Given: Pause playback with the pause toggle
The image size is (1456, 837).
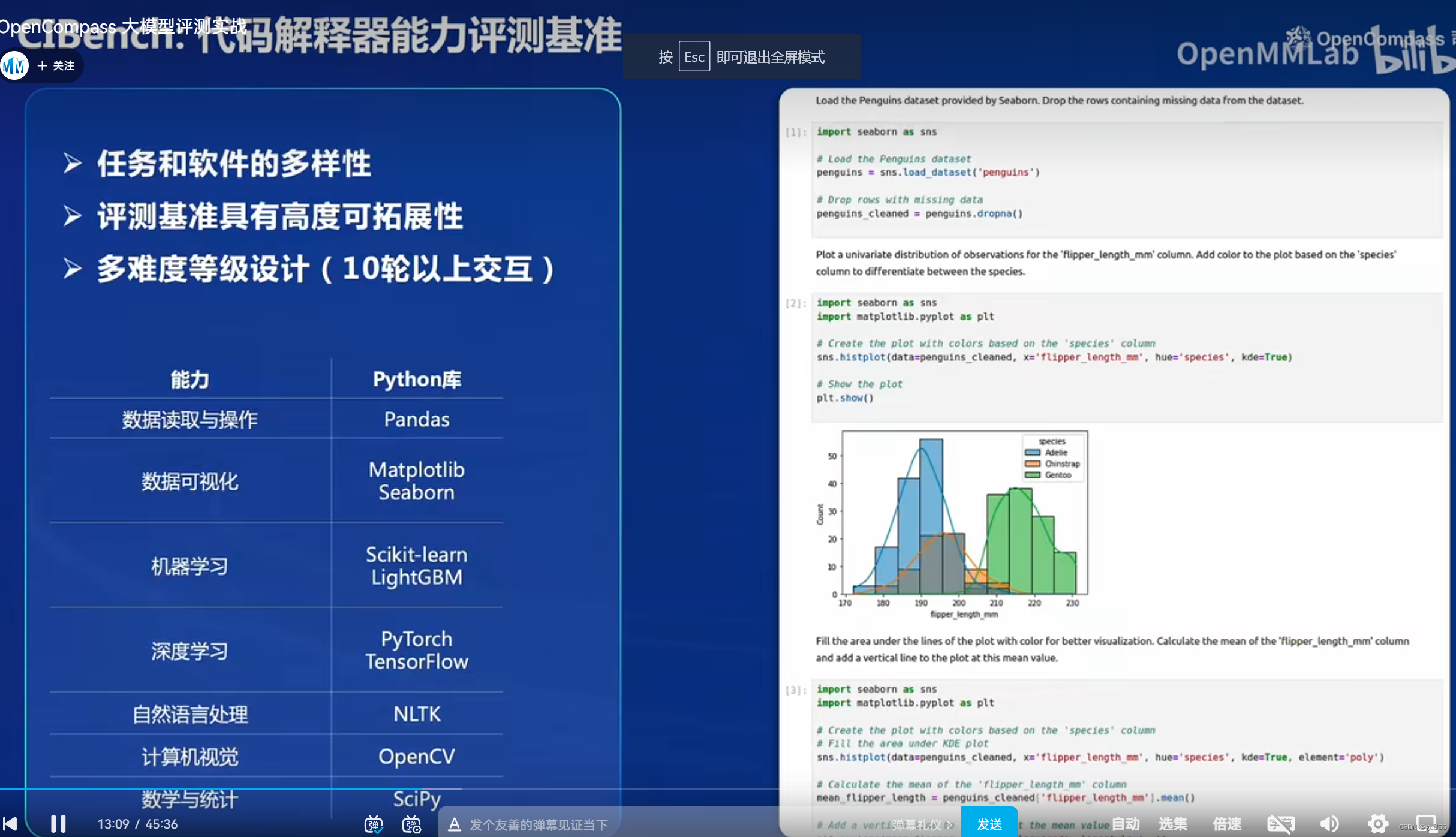Looking at the screenshot, I should click(58, 823).
